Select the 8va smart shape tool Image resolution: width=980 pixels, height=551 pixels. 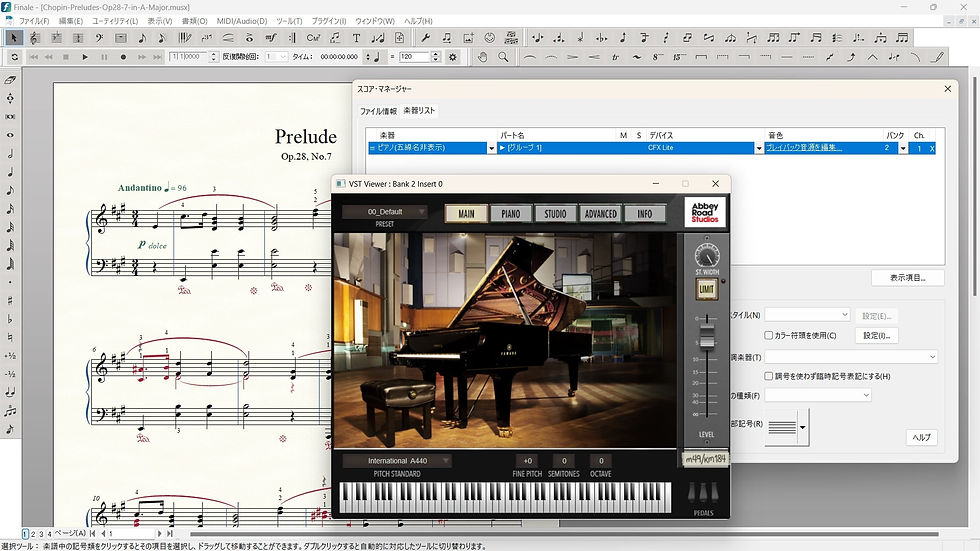pyautogui.click(x=658, y=57)
